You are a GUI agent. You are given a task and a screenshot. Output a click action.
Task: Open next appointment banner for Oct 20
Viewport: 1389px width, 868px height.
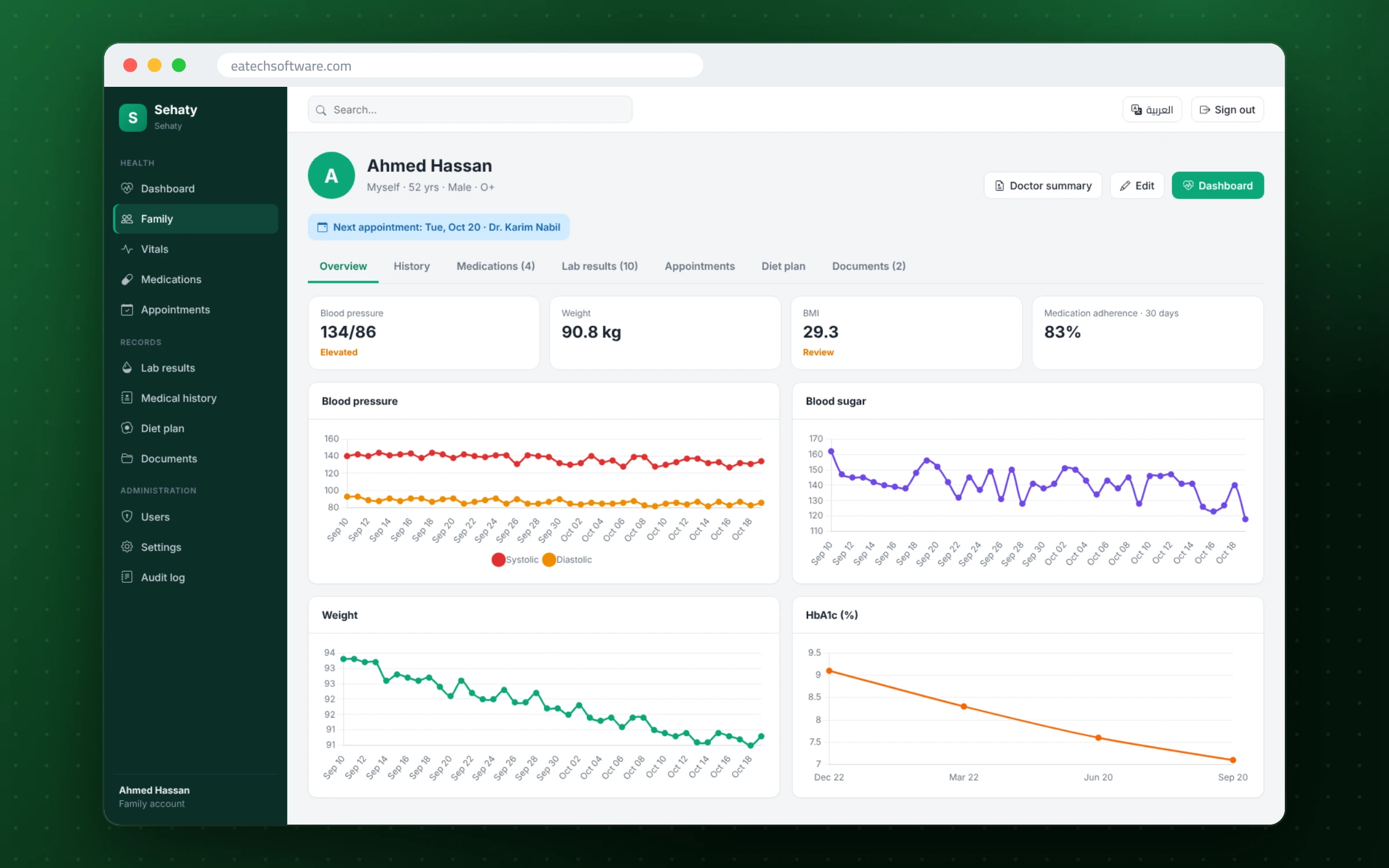point(439,227)
